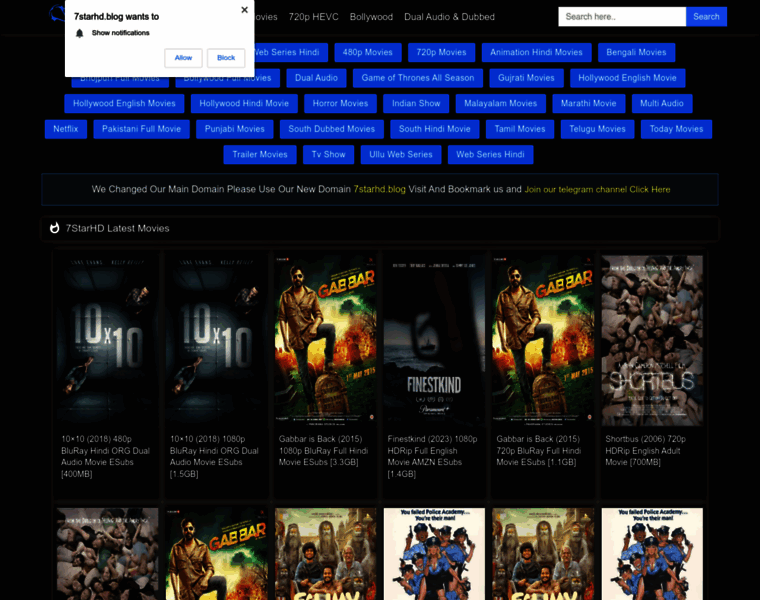Open Hollywood English Movies category
The image size is (760, 600).
(124, 104)
